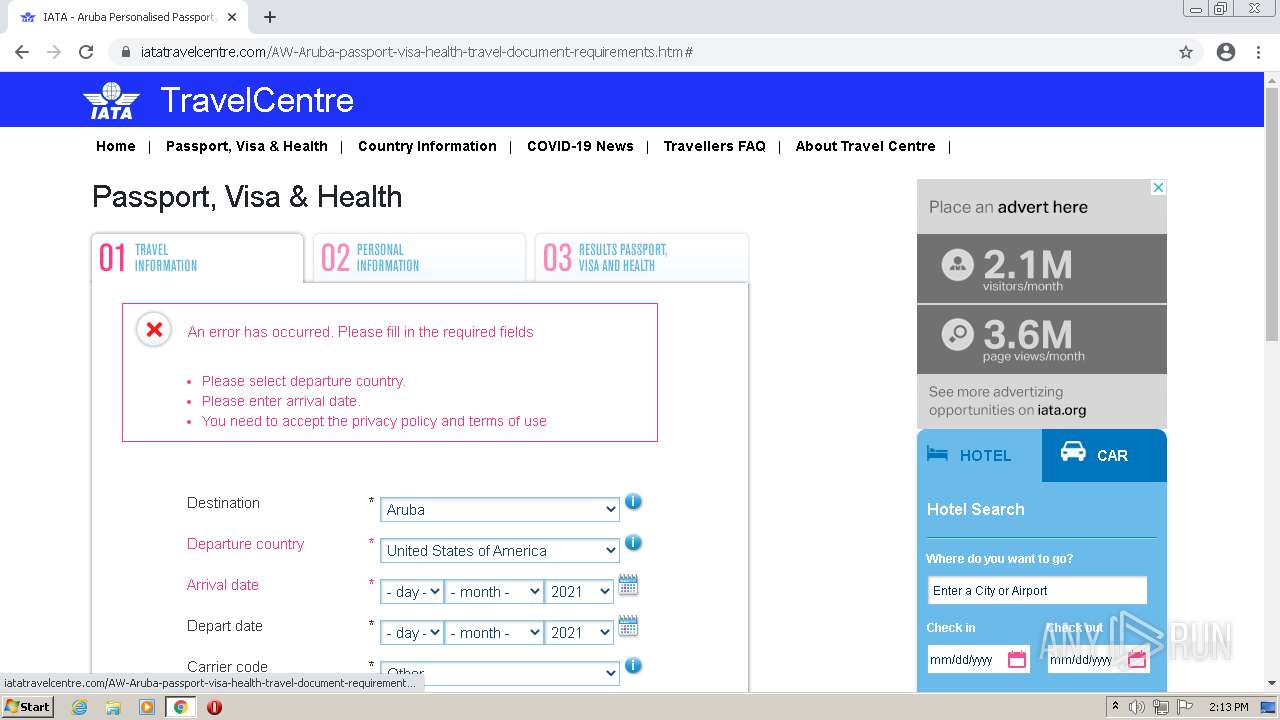Click the Enter a City or Airport field
The image size is (1280, 720).
click(1037, 590)
